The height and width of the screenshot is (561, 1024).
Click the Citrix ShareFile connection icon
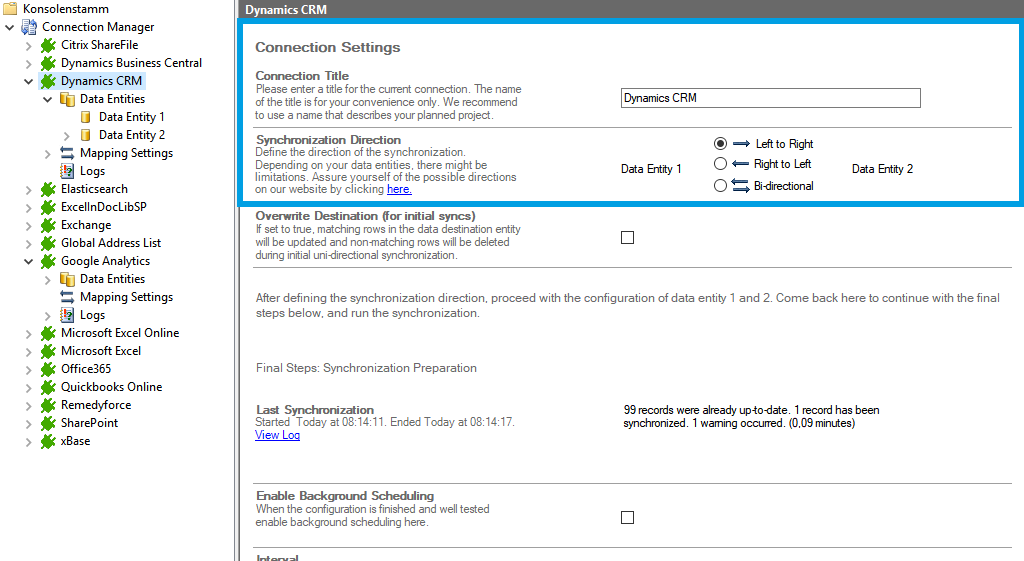(x=48, y=45)
